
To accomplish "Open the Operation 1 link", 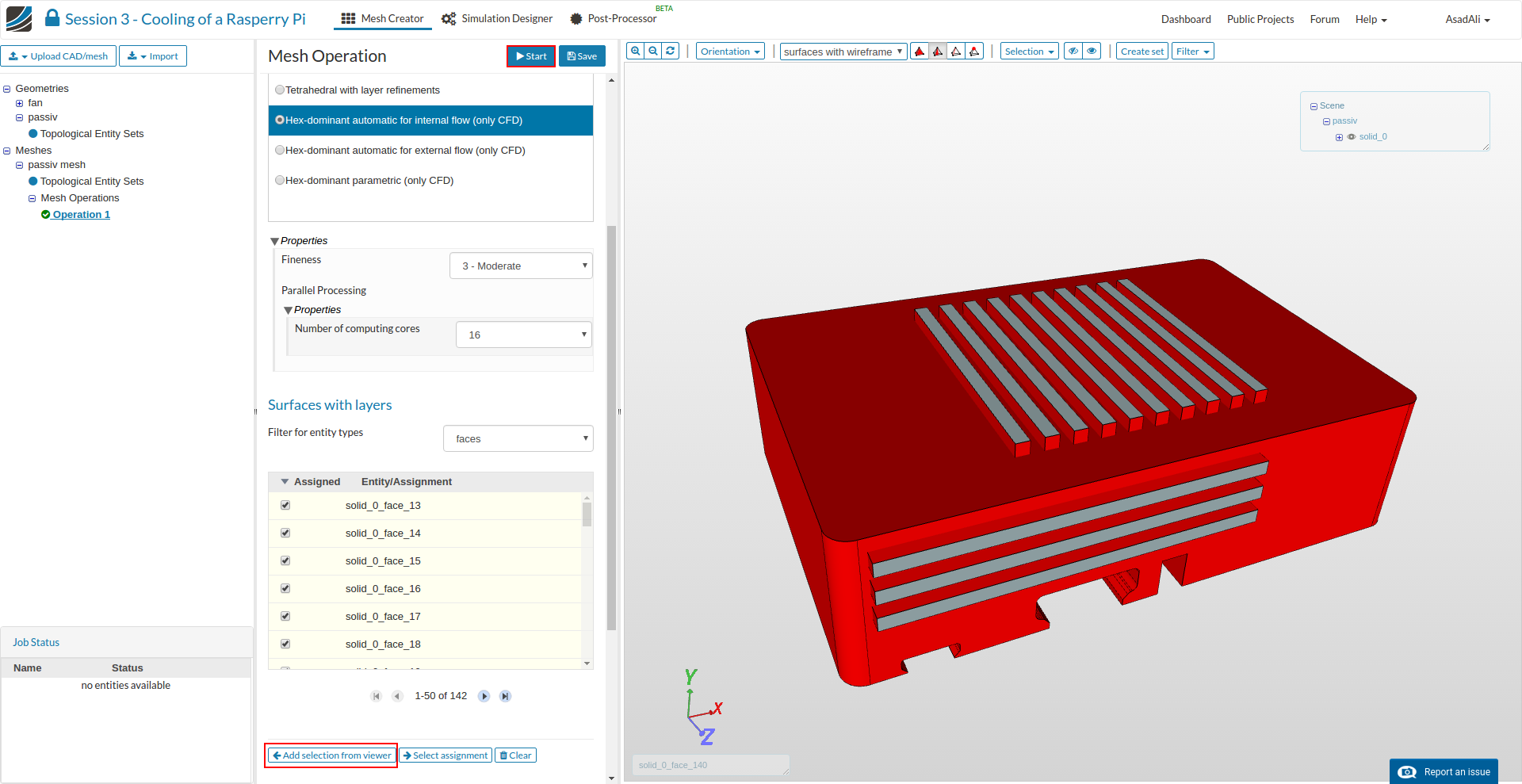I will [81, 215].
